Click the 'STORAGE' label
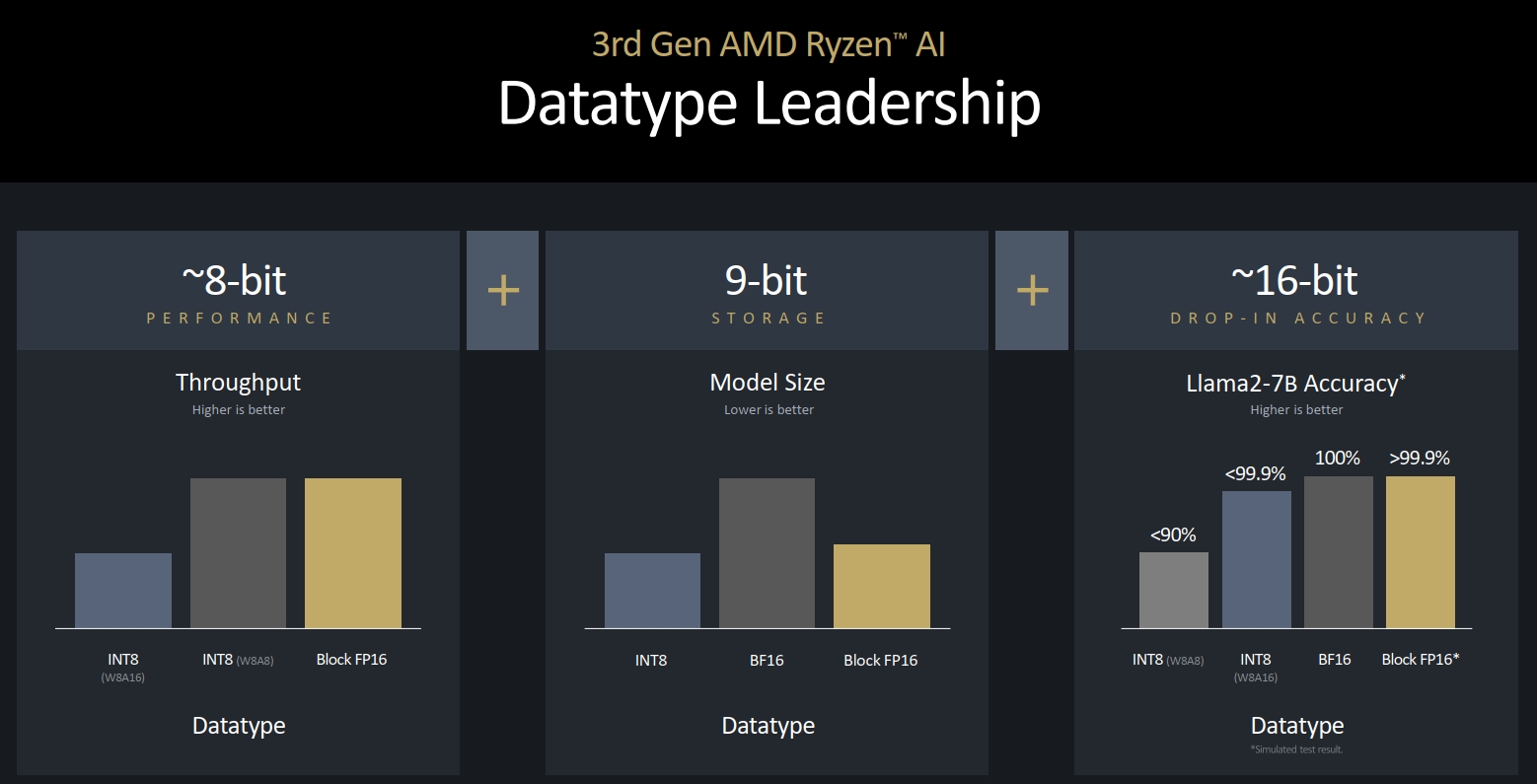This screenshot has width=1537, height=784. click(768, 318)
